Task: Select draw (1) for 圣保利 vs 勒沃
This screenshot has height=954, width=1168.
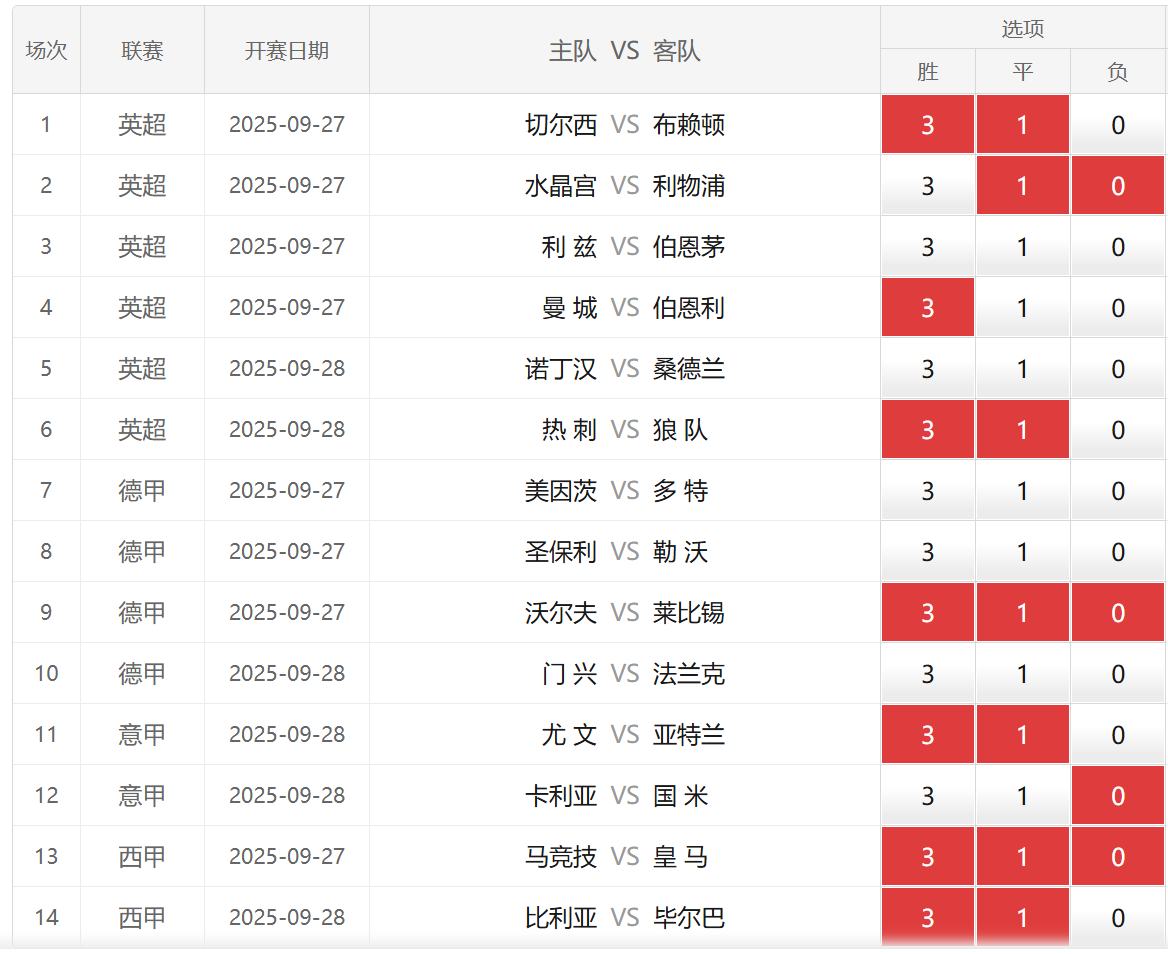Action: (x=1022, y=552)
